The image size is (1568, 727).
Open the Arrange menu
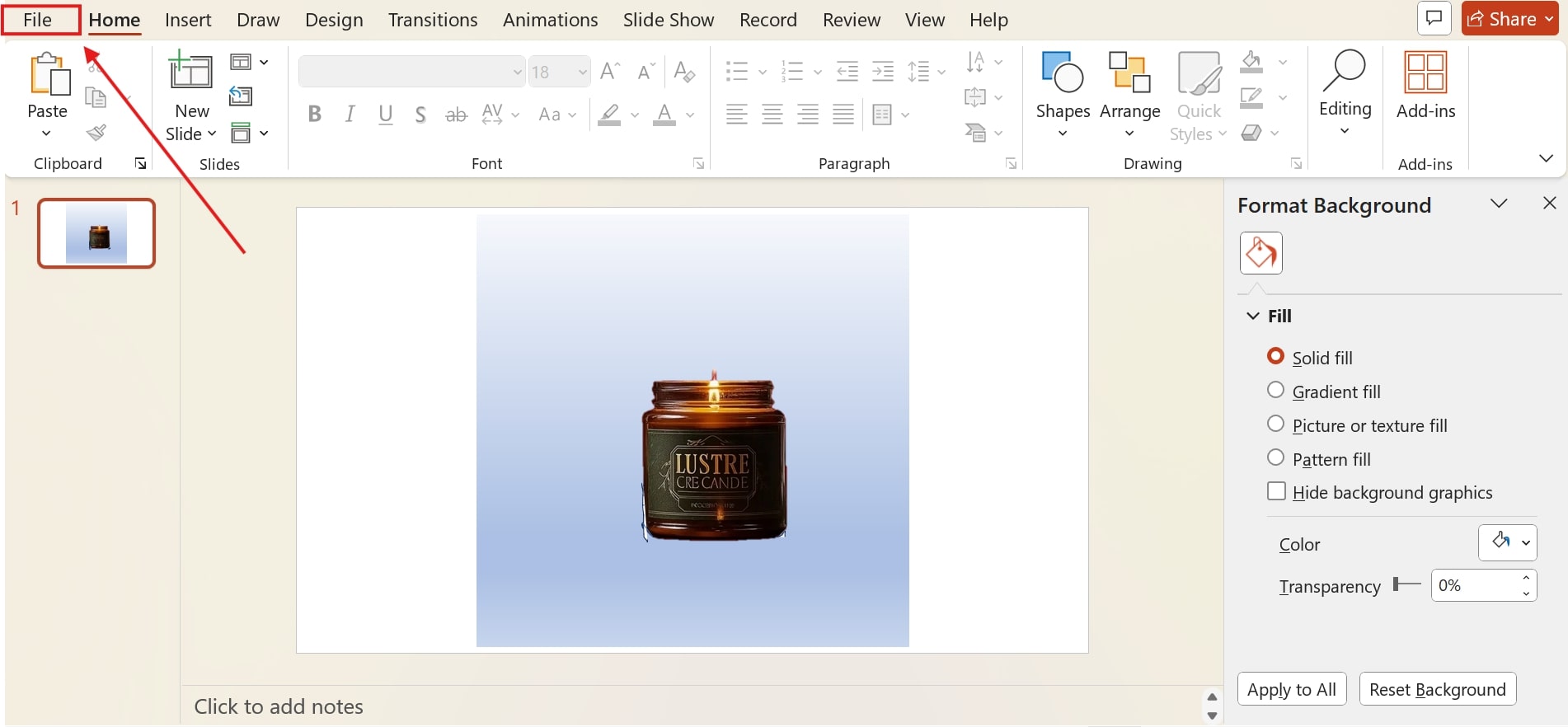coord(1129,95)
